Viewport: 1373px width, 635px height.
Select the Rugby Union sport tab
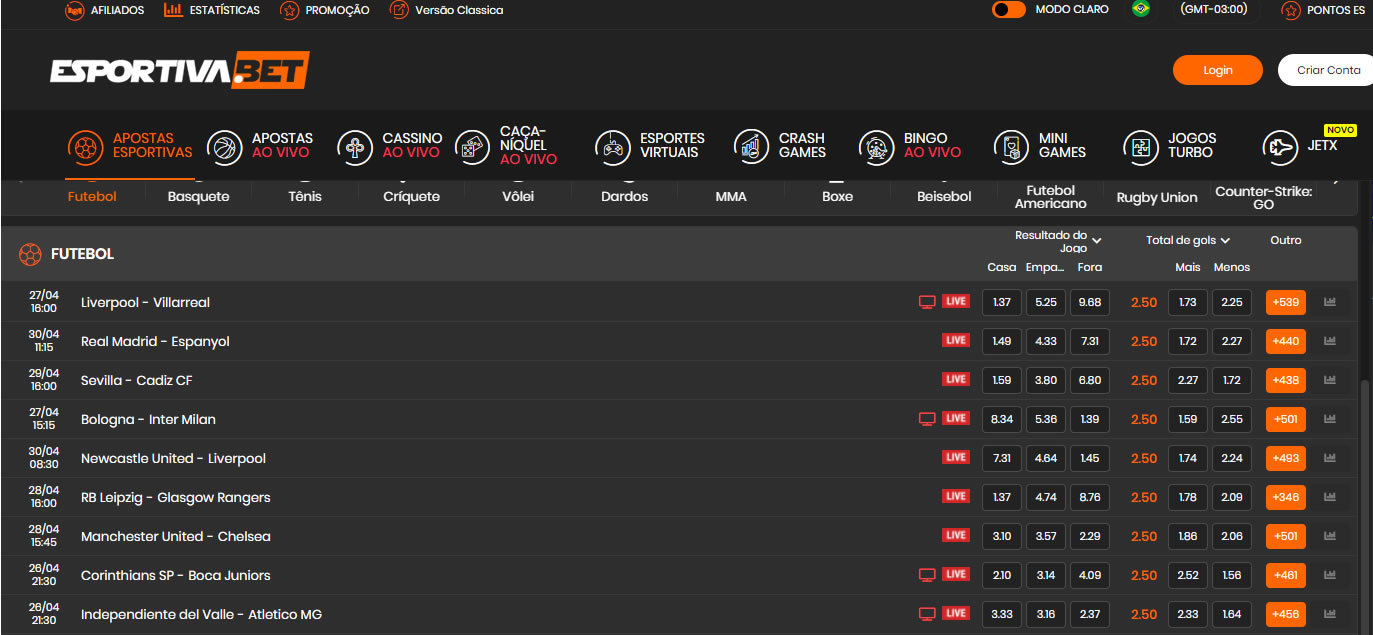(x=1157, y=197)
